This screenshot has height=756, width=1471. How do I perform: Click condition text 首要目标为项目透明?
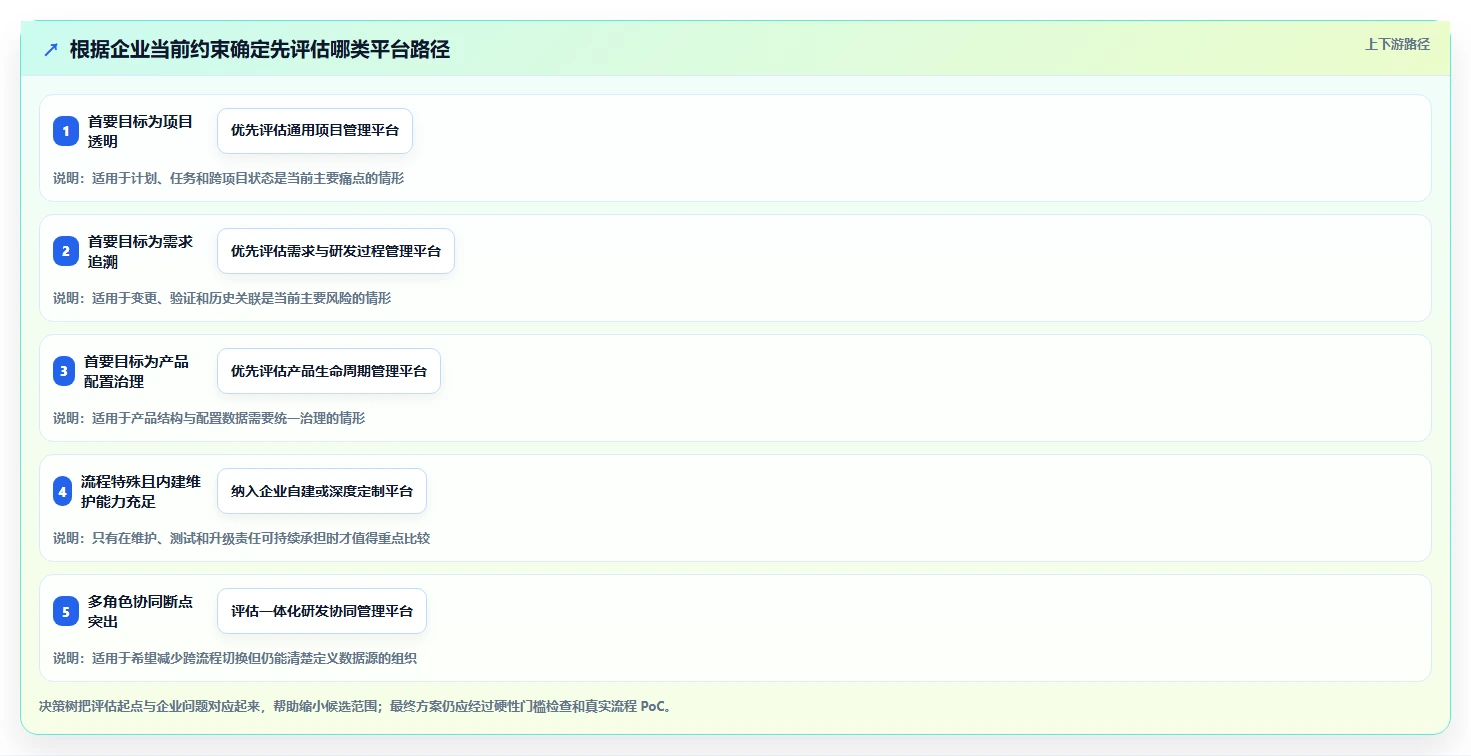point(141,131)
